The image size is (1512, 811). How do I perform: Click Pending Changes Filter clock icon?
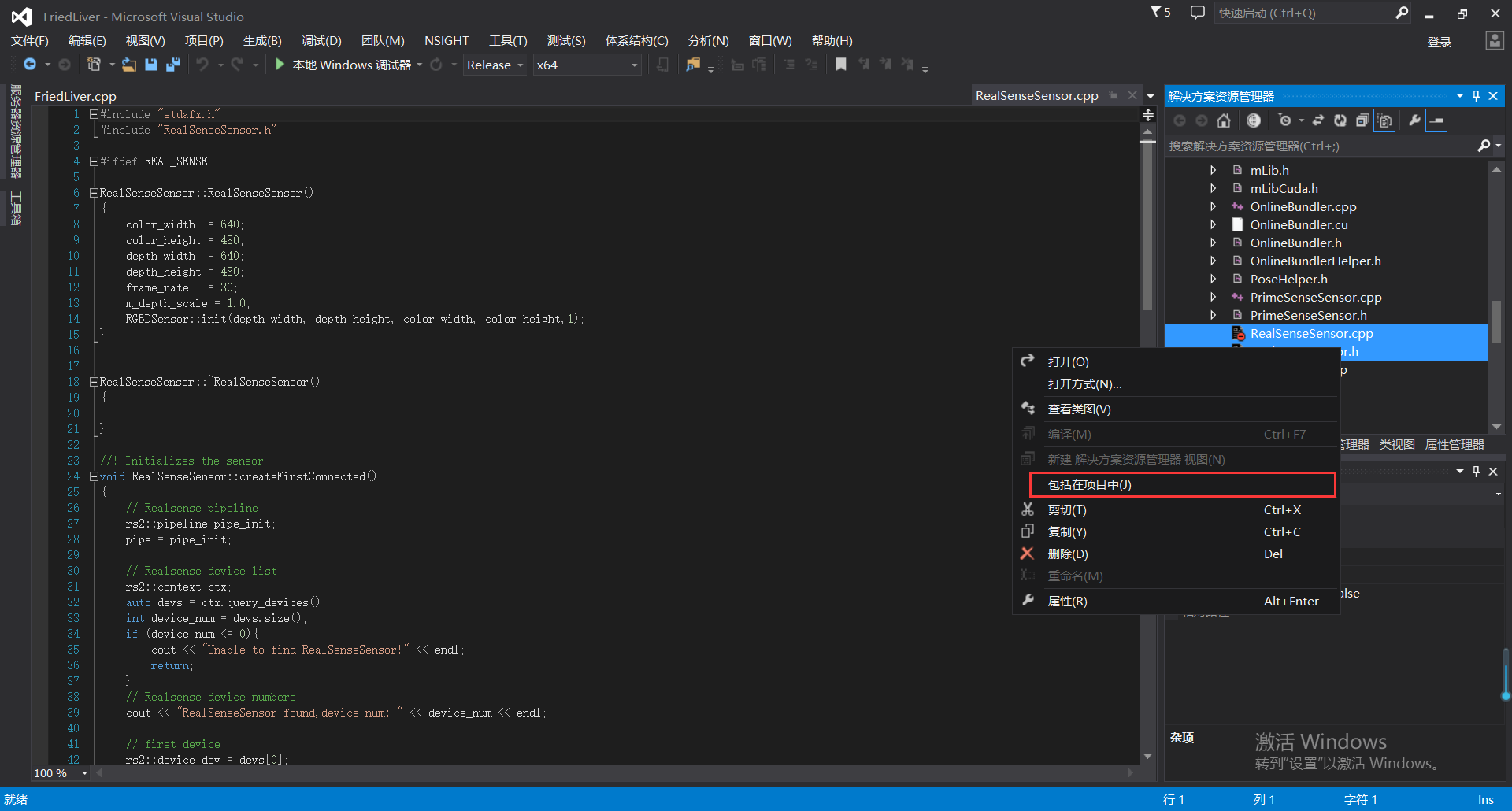pyautogui.click(x=1284, y=120)
